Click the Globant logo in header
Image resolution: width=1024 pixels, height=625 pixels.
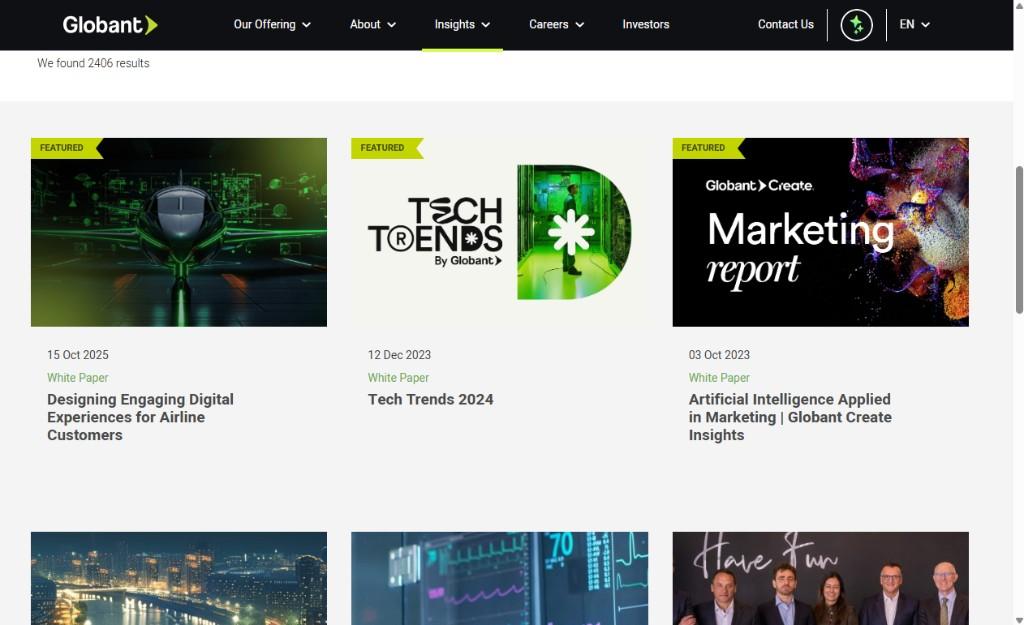coord(110,25)
